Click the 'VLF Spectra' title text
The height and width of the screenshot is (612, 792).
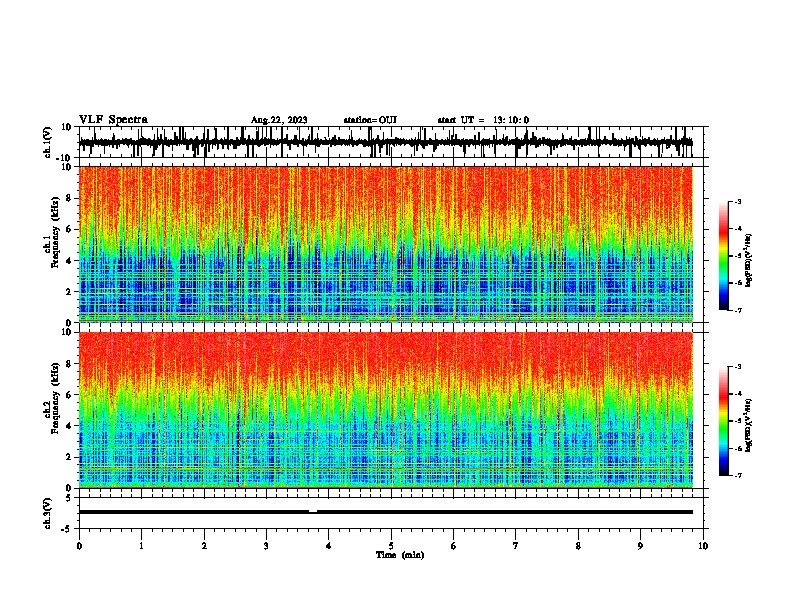[x=113, y=120]
